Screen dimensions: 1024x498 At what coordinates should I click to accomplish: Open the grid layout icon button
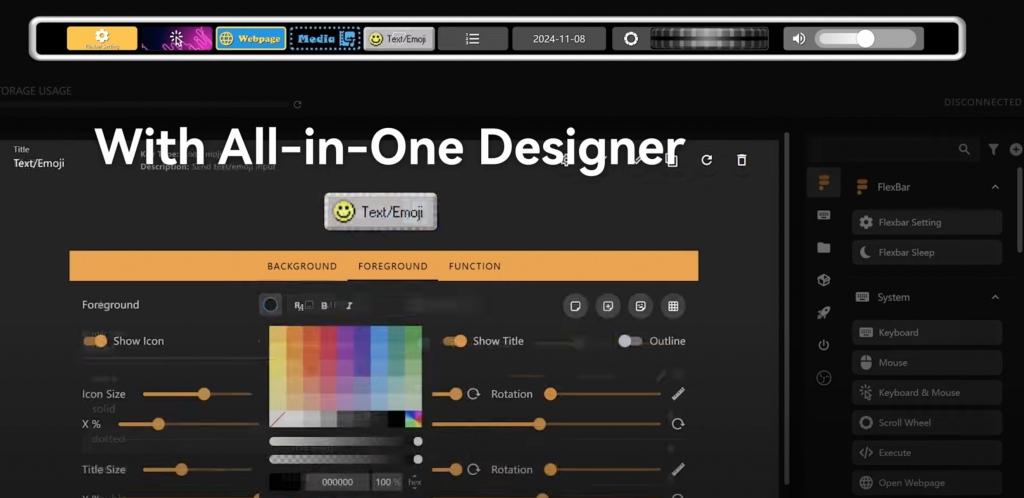673,305
